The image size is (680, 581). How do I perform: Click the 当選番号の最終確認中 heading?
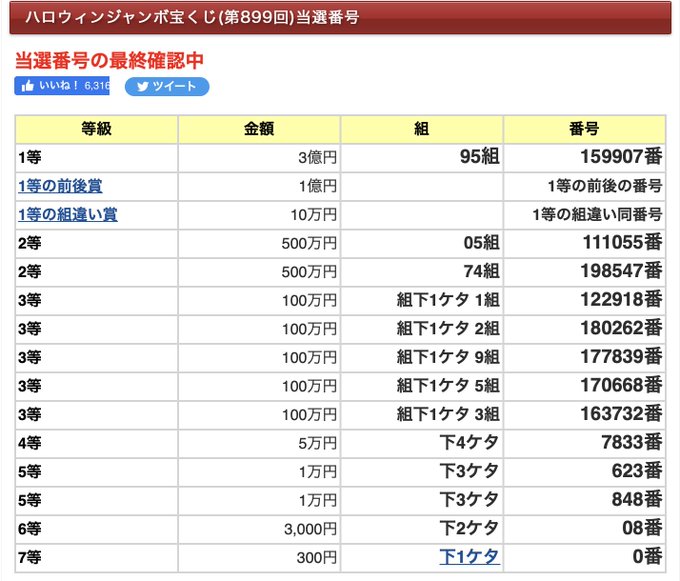pos(109,60)
